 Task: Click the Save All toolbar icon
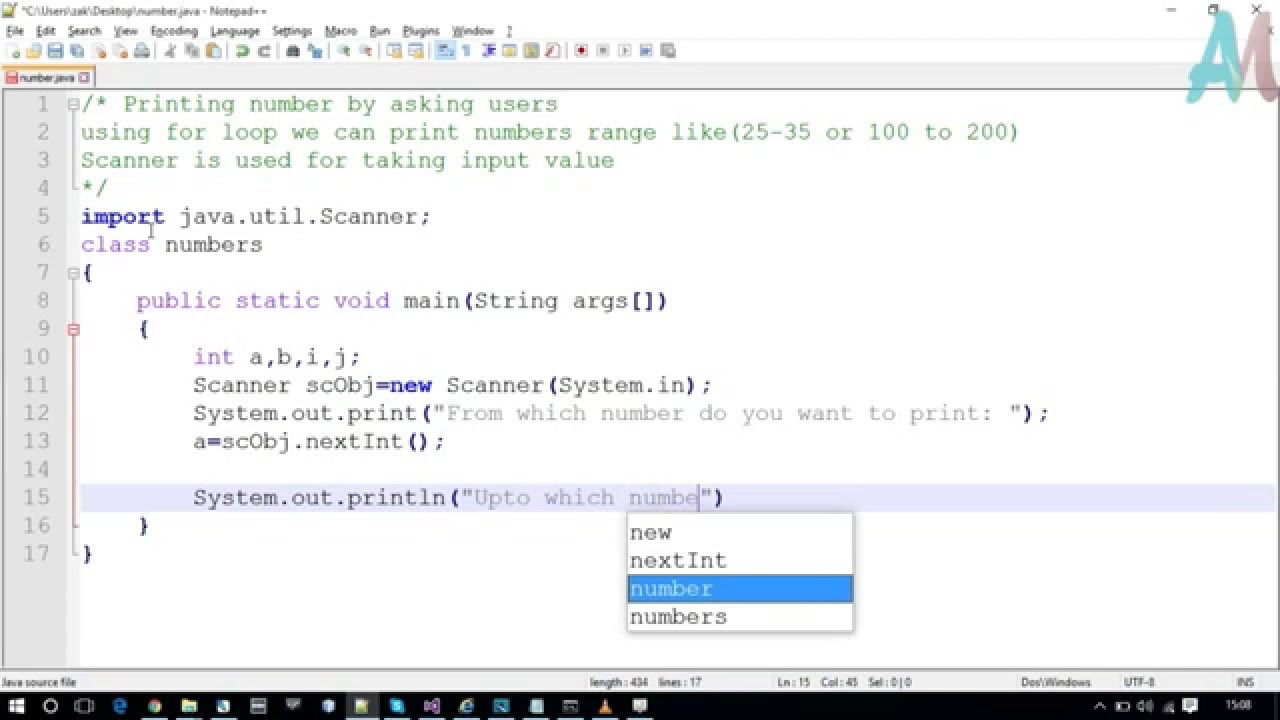click(77, 50)
